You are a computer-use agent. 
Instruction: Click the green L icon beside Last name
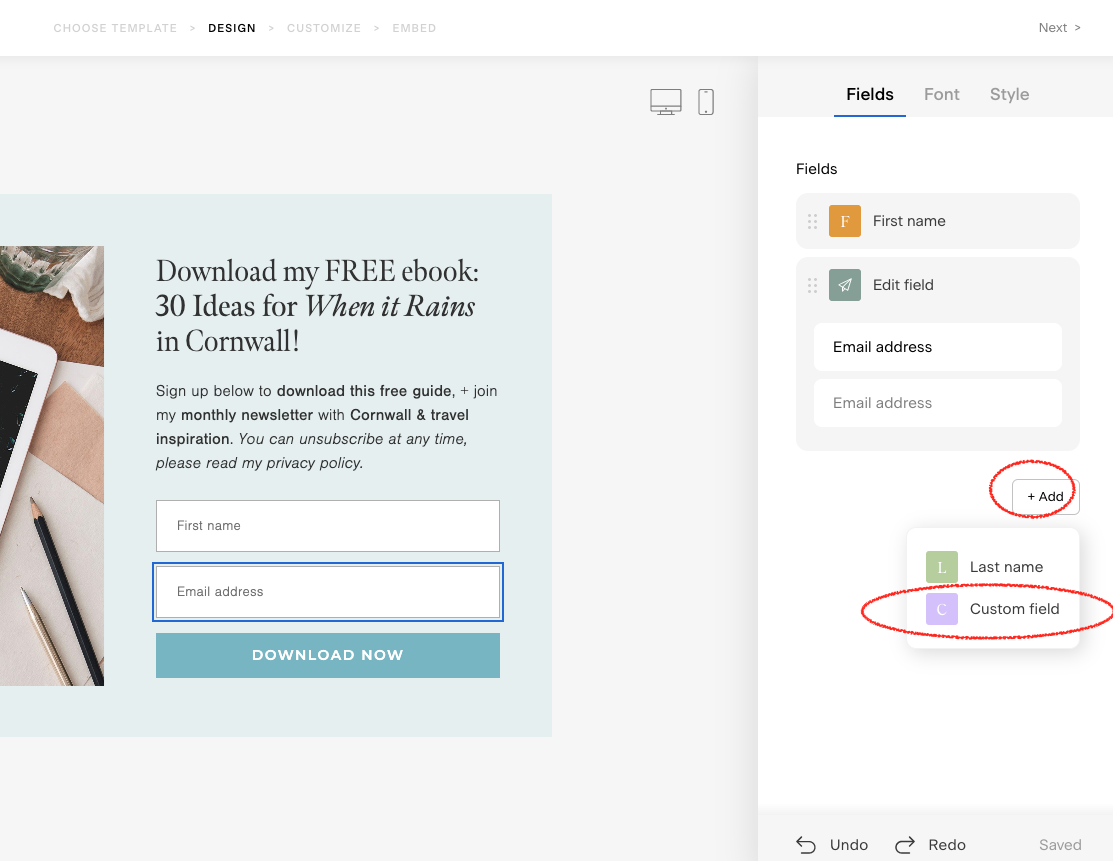pyautogui.click(x=941, y=567)
